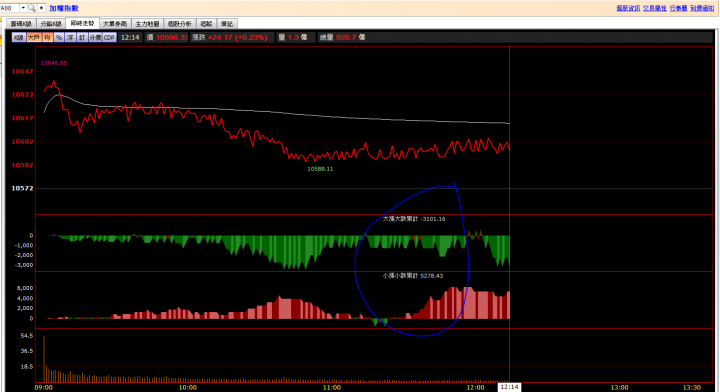Select the % percentage display button
This screenshot has height=392, width=720.
pos(59,38)
